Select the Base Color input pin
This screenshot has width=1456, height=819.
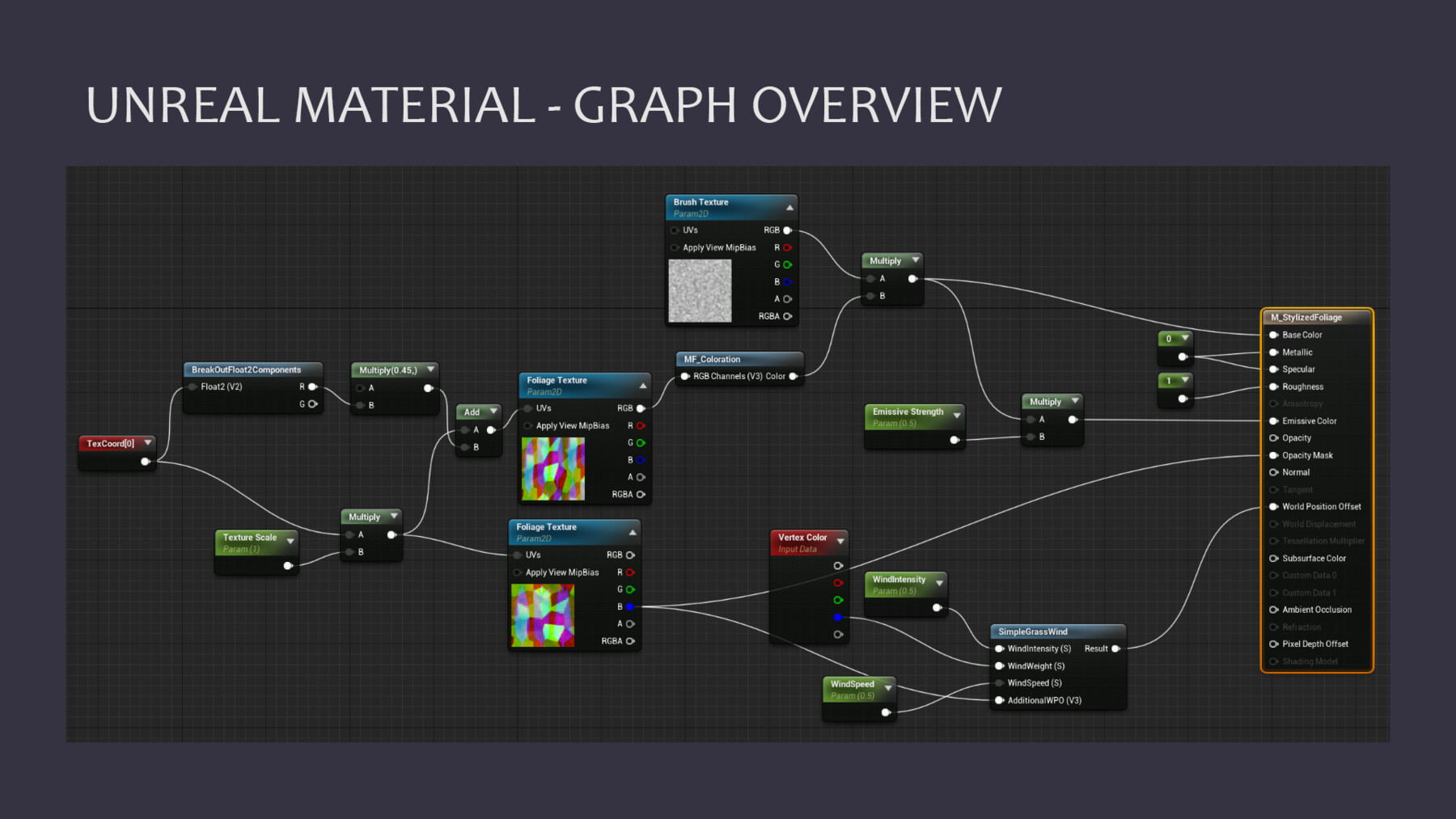pos(1274,334)
